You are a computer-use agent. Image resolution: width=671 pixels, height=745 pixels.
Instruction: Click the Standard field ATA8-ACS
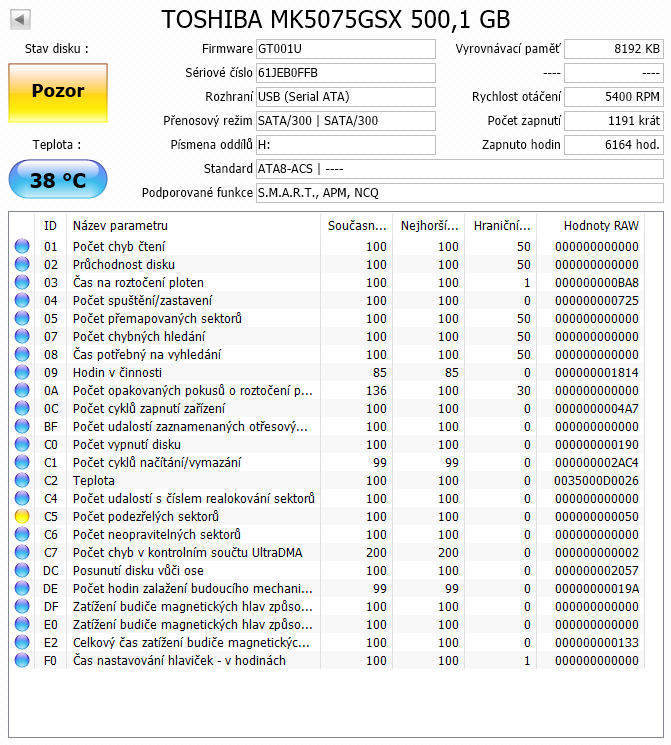tap(460, 169)
